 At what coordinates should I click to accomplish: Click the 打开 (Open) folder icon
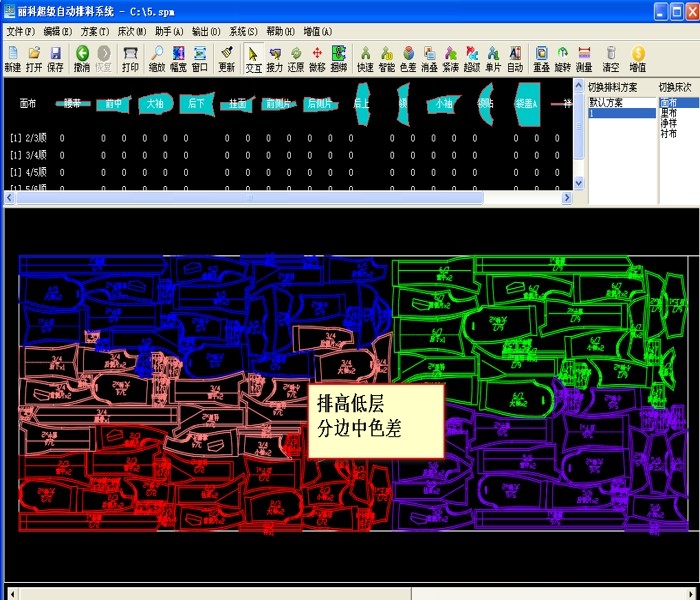34,58
